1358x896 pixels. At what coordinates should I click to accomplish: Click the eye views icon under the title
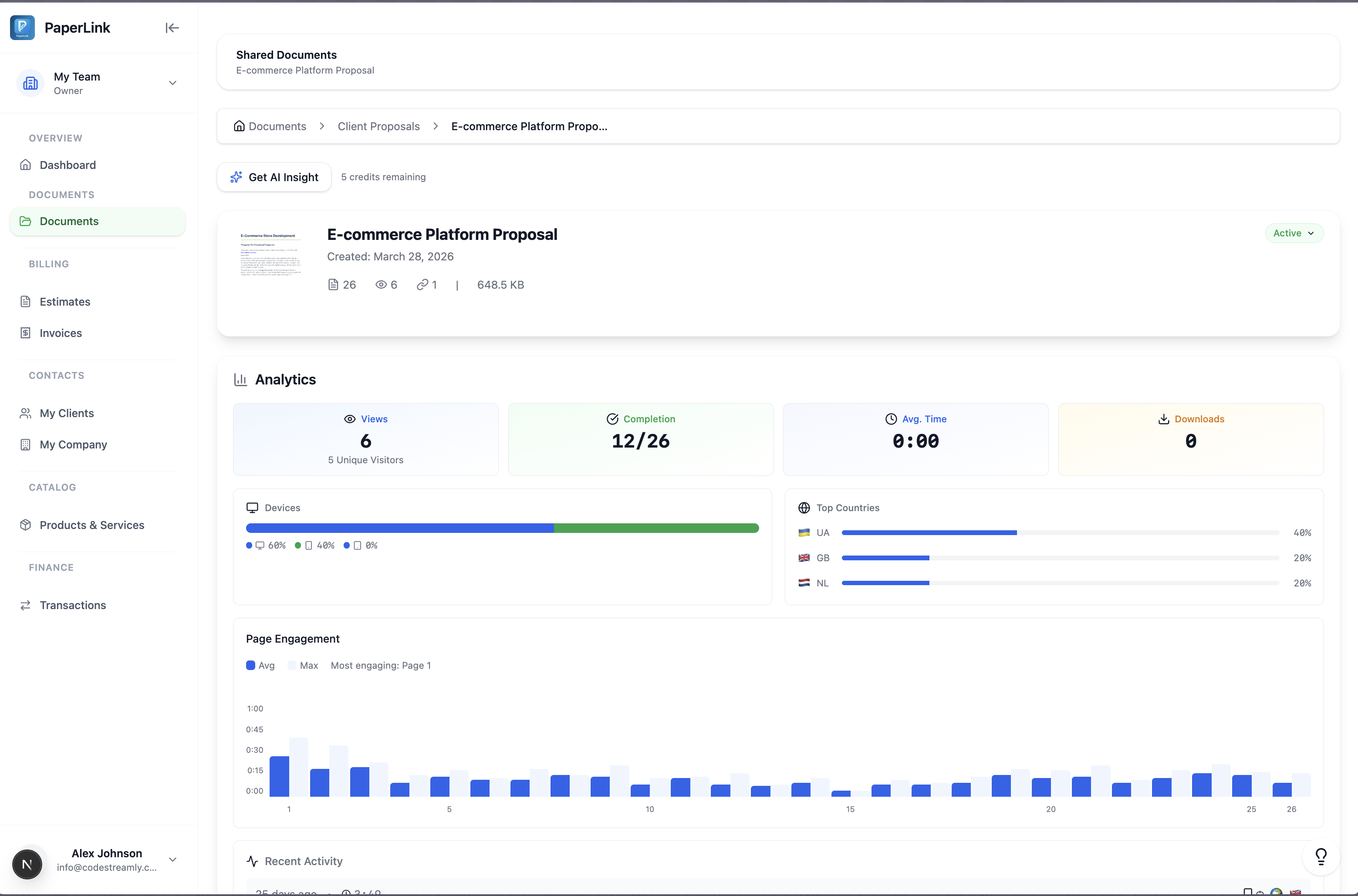pyautogui.click(x=381, y=285)
